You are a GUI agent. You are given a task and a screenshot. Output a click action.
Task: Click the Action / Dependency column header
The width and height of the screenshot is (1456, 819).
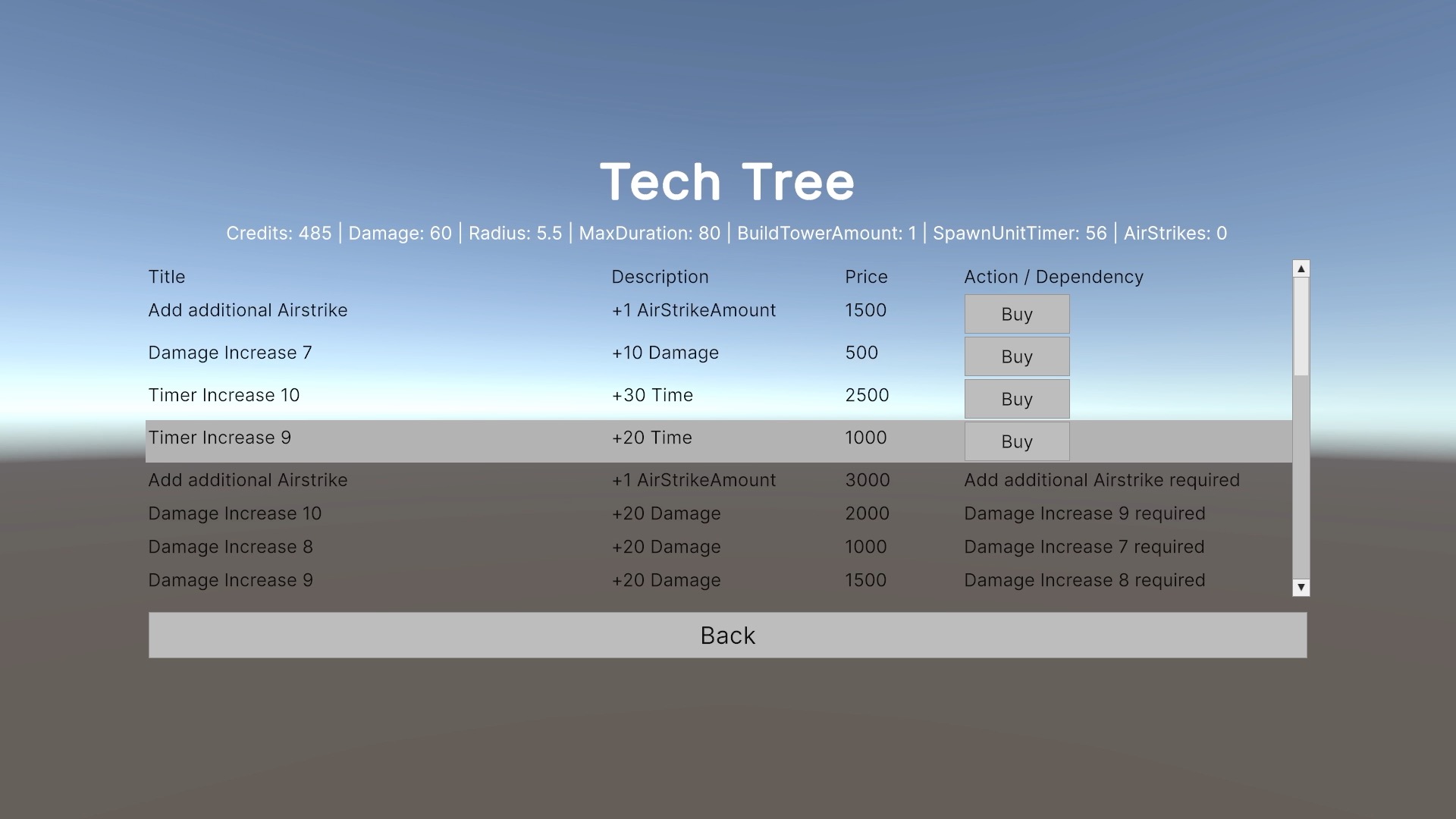(1053, 277)
